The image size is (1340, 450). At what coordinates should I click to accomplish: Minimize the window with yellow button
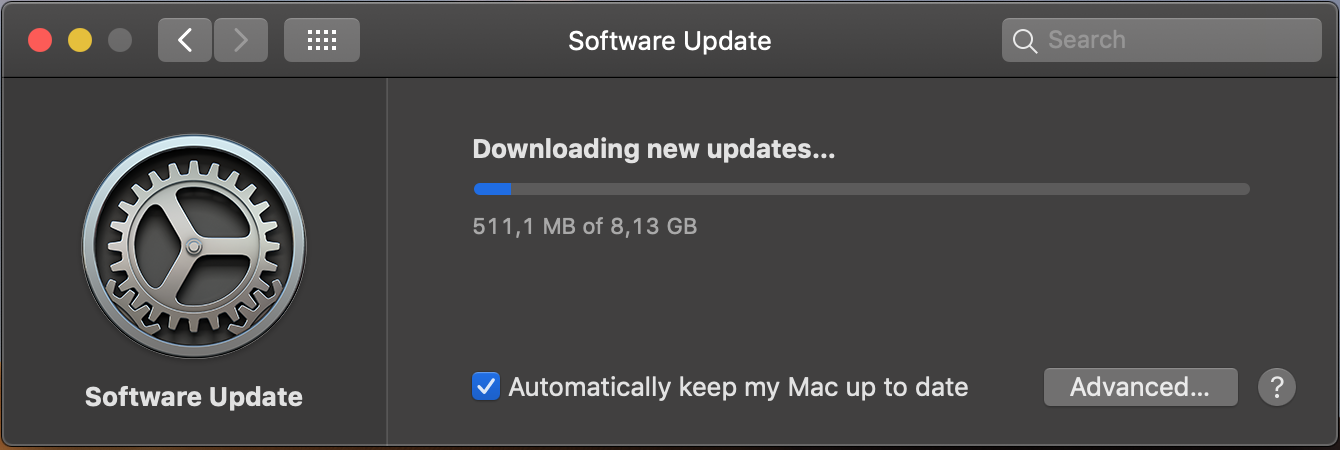tap(80, 40)
